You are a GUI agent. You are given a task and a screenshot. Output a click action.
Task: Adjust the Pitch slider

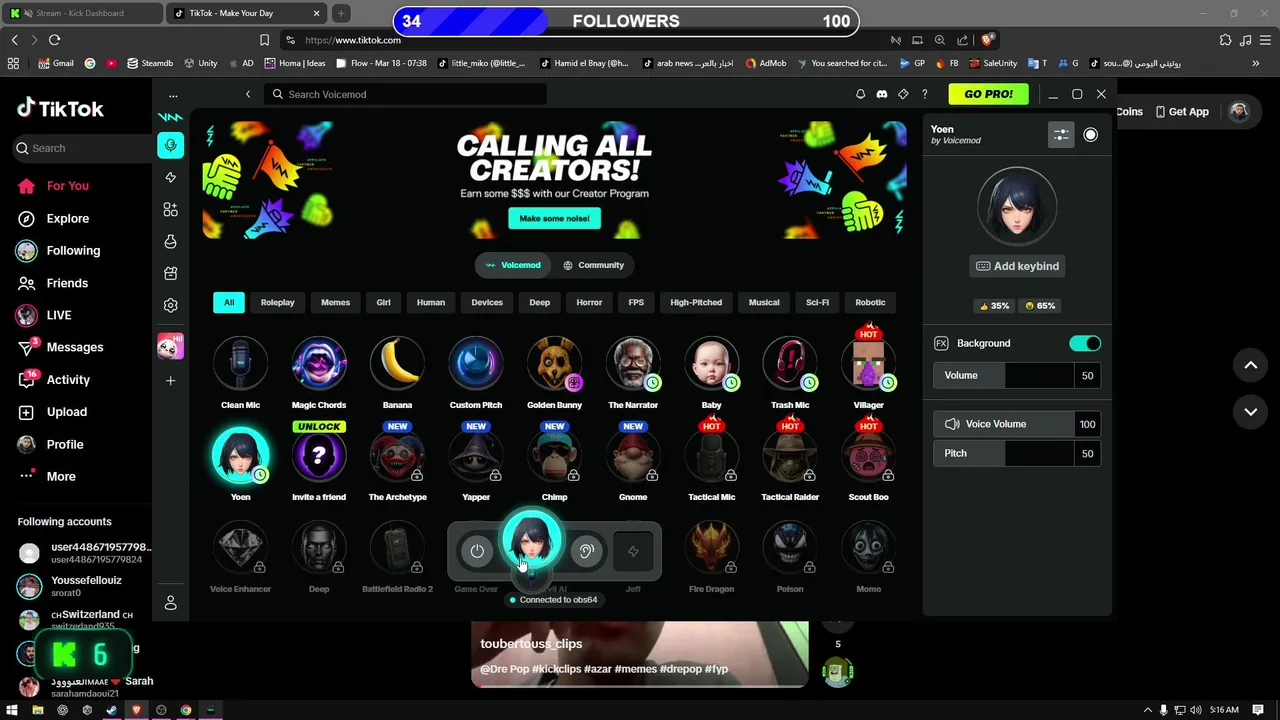click(x=1017, y=453)
